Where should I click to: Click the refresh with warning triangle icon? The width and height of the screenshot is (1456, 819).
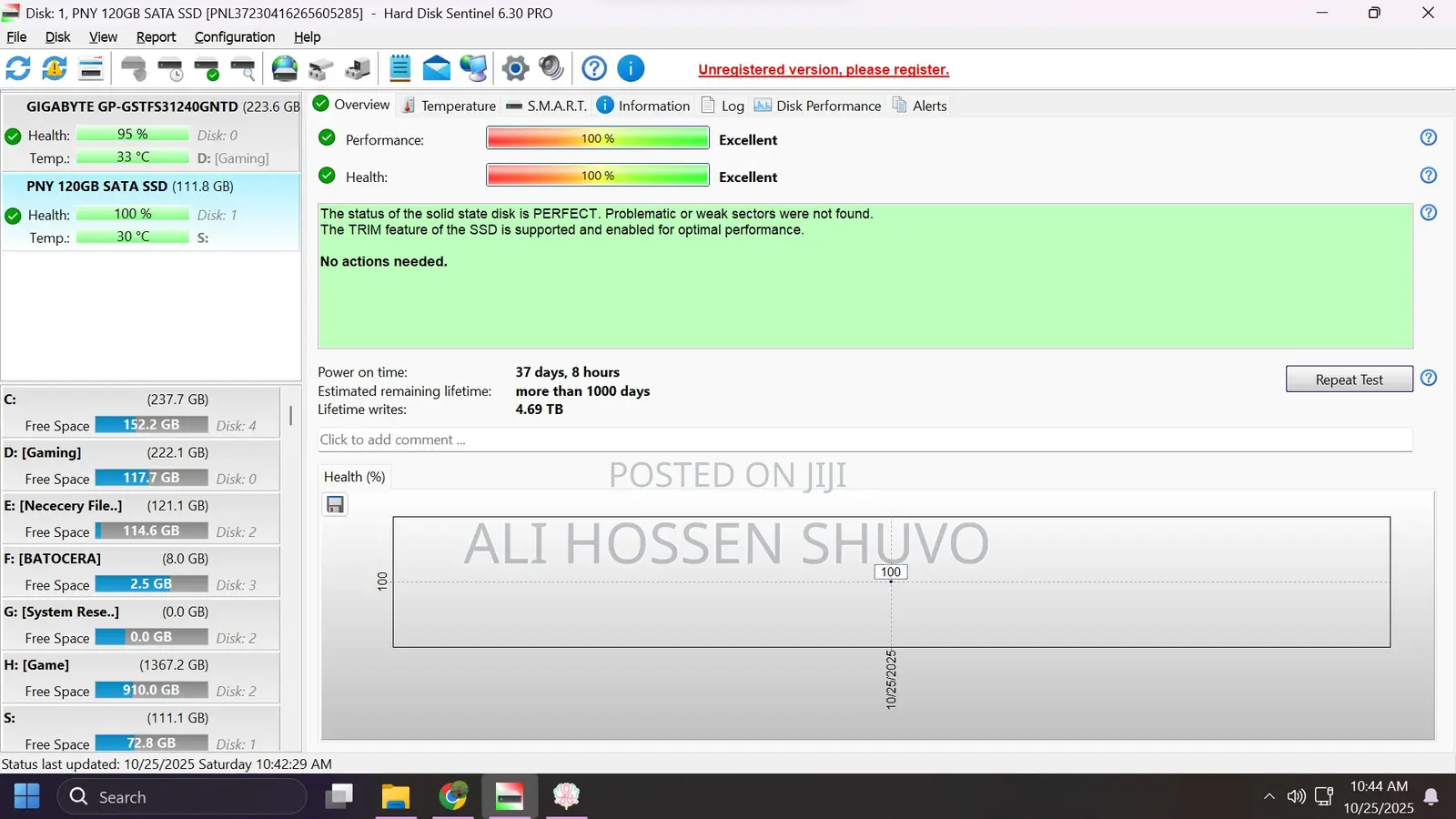coord(55,68)
